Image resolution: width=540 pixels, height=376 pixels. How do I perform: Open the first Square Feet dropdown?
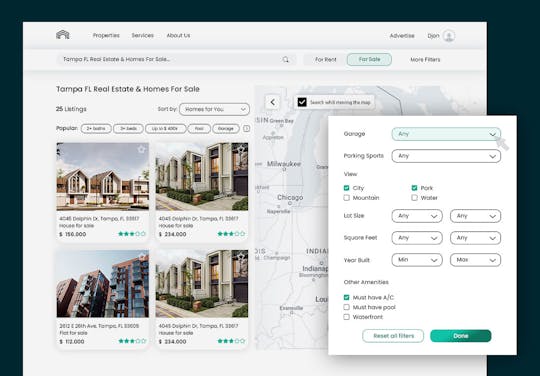click(417, 238)
